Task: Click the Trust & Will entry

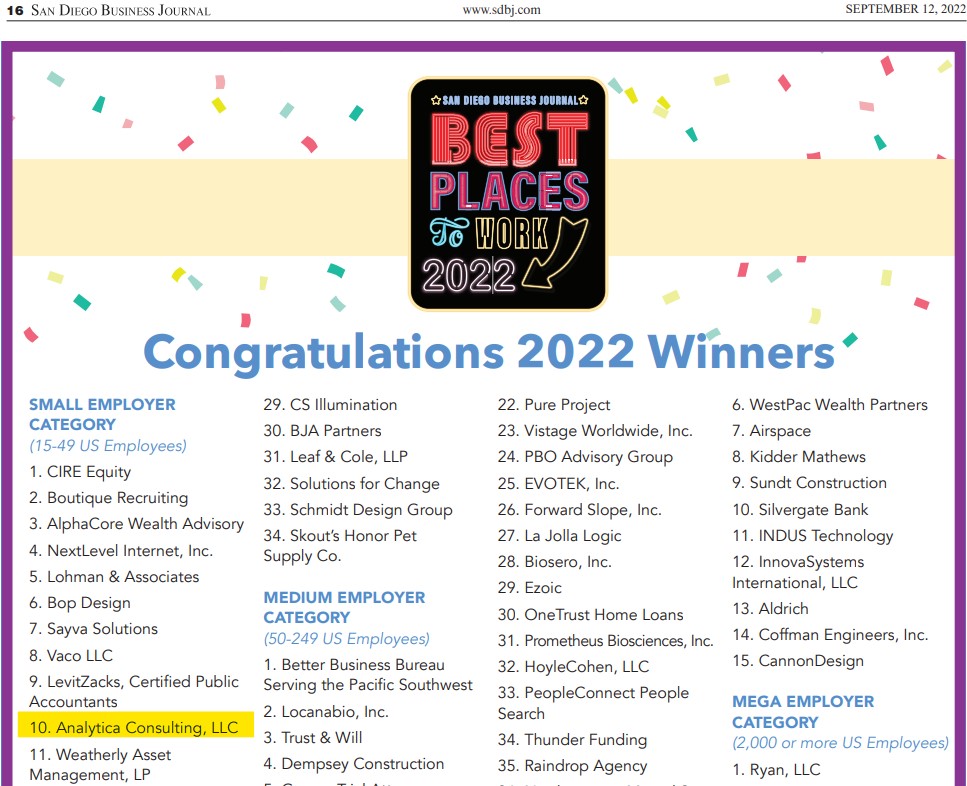Action: pos(313,738)
